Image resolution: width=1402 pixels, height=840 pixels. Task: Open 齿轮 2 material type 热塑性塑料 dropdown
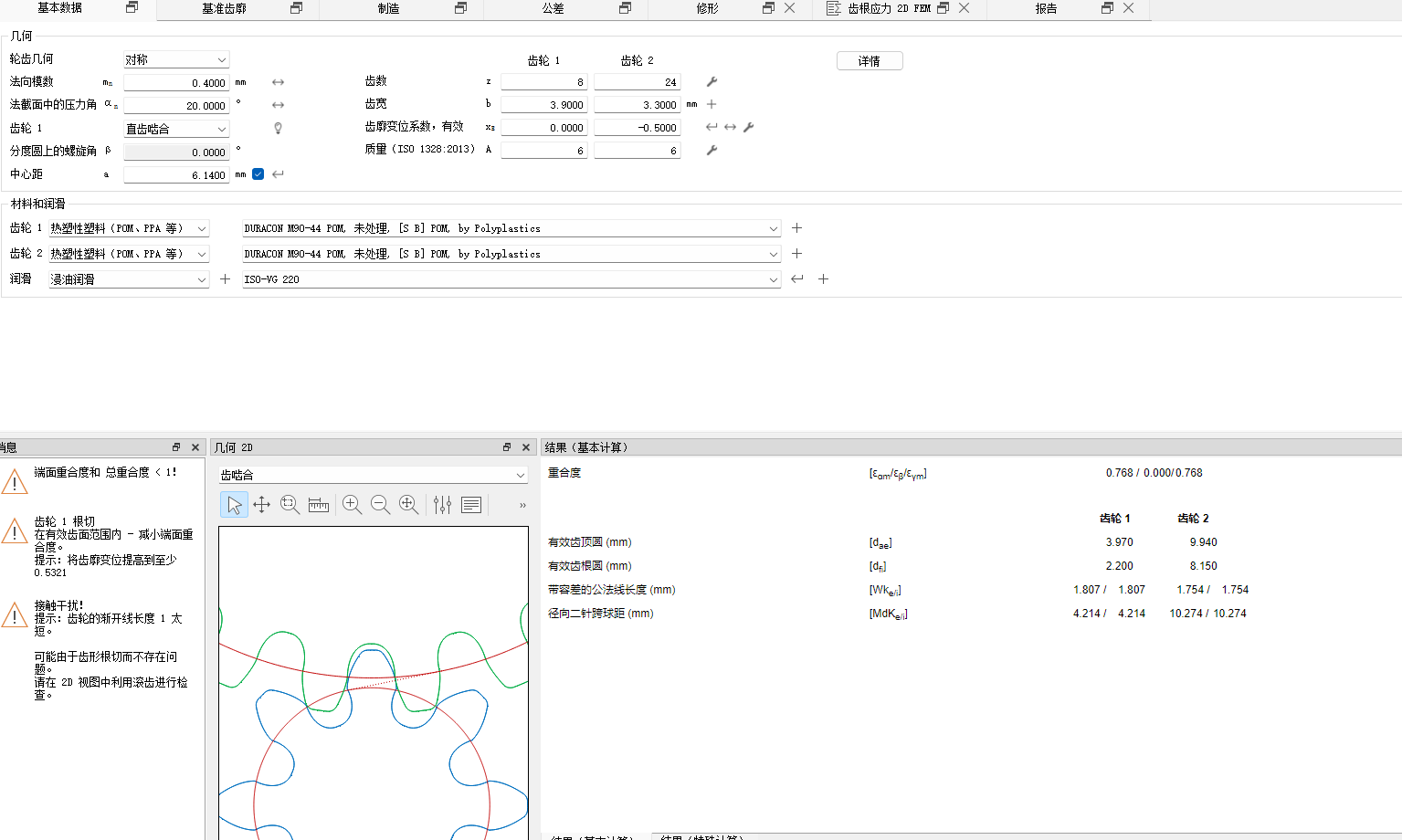(x=129, y=254)
